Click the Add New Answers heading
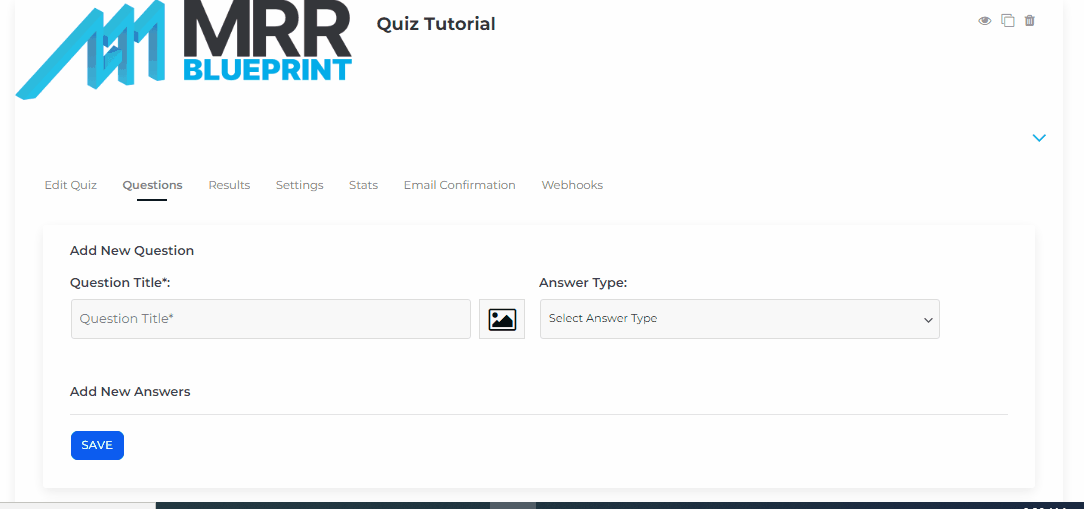 (130, 391)
